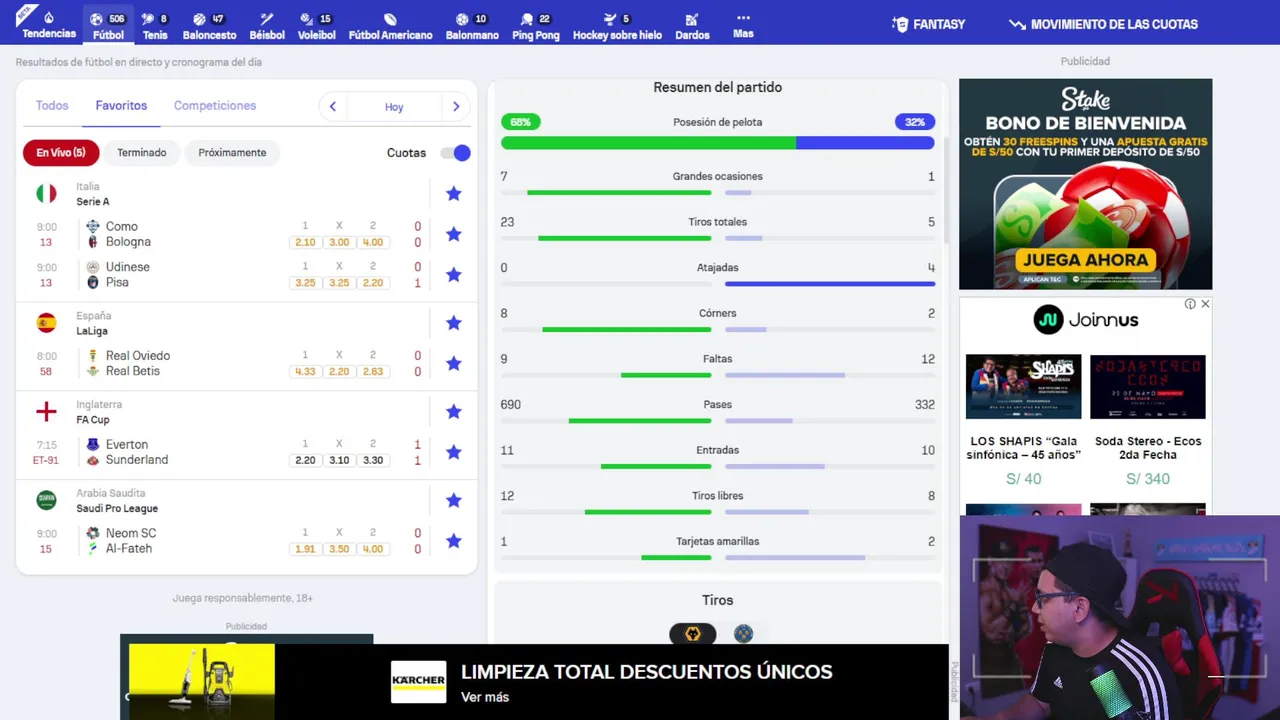Click the match summary panel scrollbar

pos(946,190)
